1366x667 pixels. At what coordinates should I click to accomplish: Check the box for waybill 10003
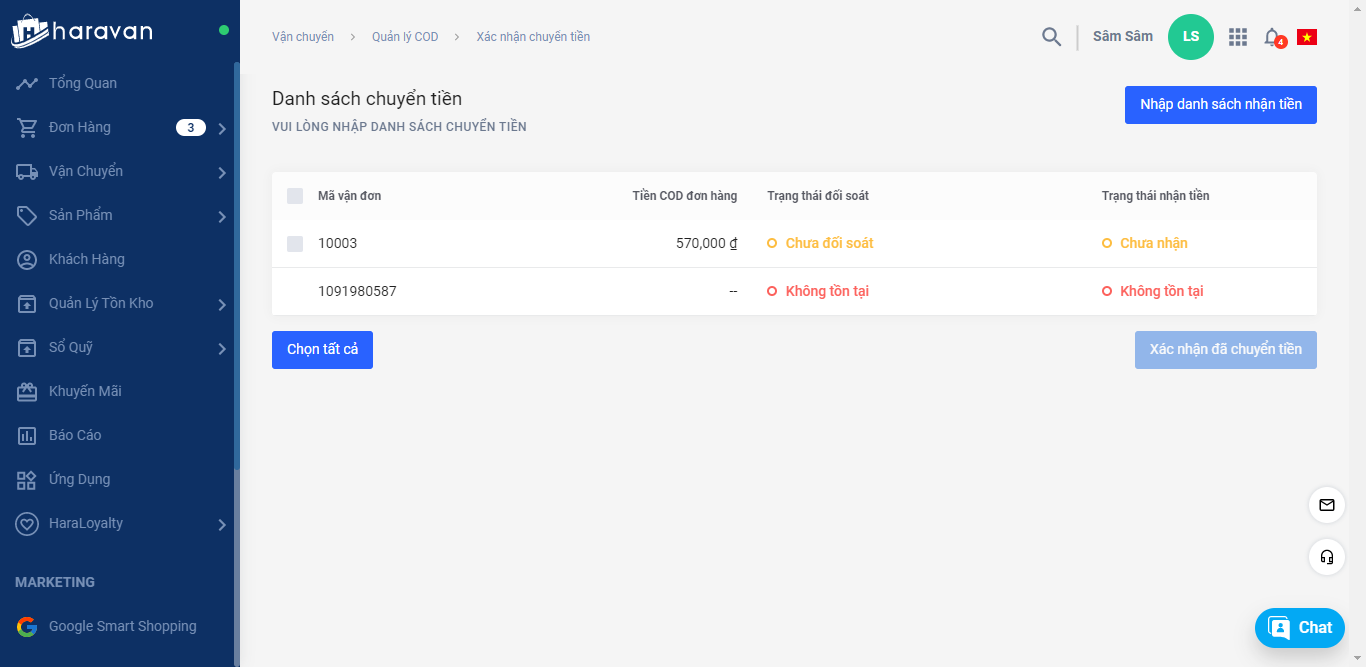295,244
